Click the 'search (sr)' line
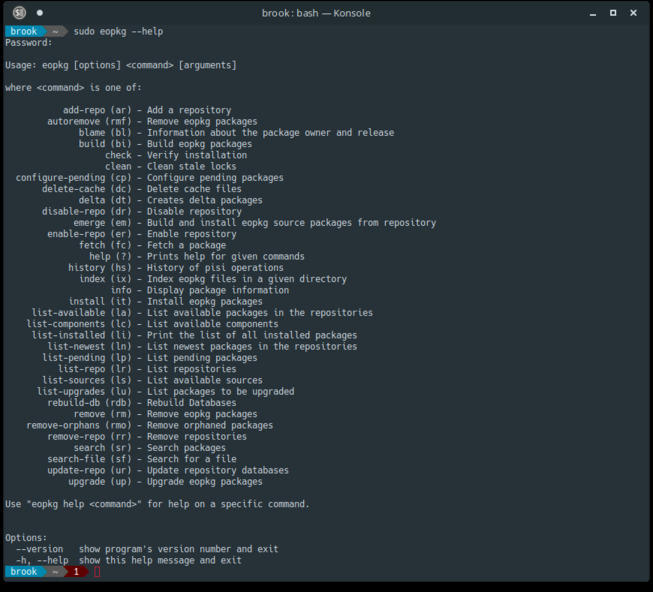 (150, 448)
